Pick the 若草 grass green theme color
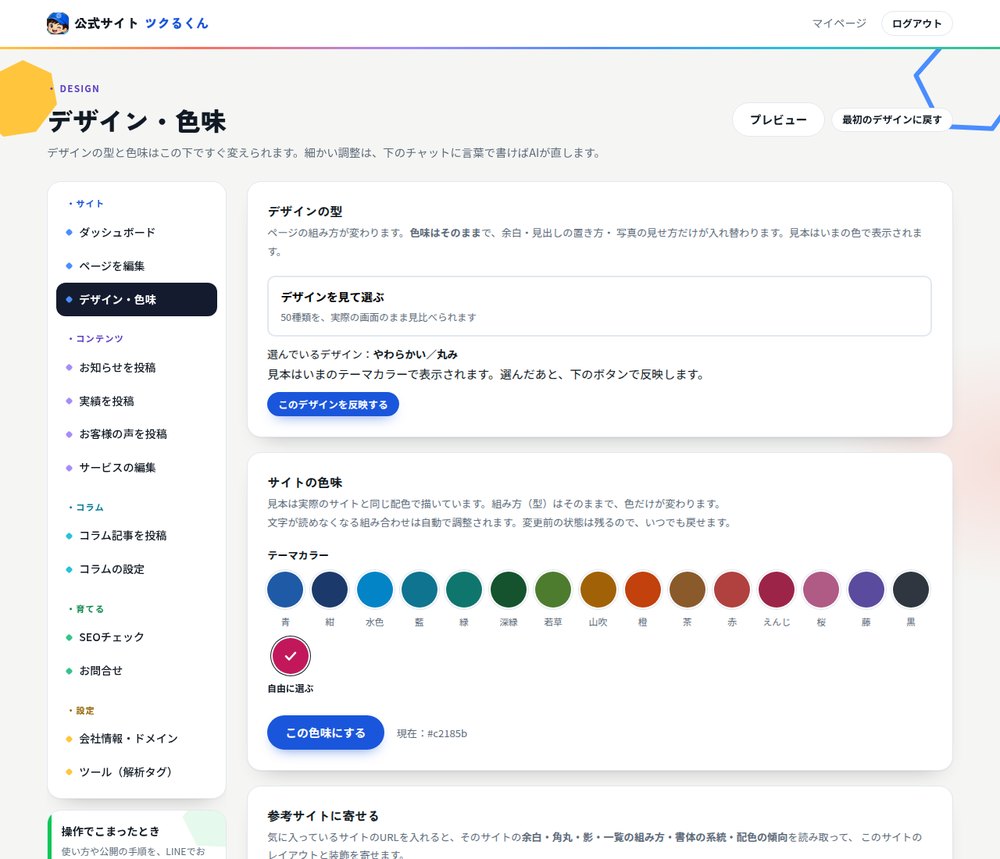 pyautogui.click(x=553, y=589)
